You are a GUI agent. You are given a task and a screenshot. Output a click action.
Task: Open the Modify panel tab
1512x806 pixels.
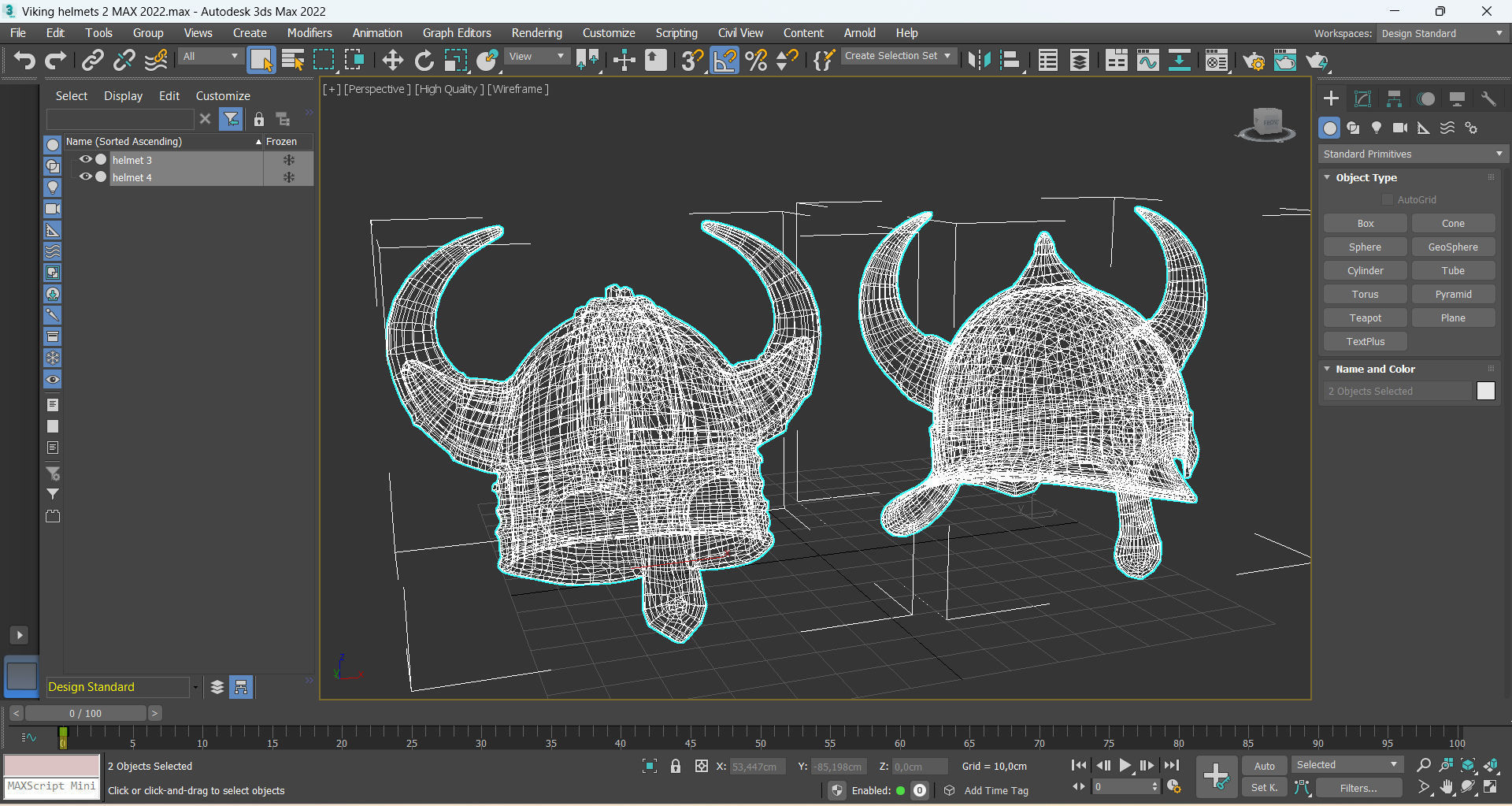pos(1362,98)
